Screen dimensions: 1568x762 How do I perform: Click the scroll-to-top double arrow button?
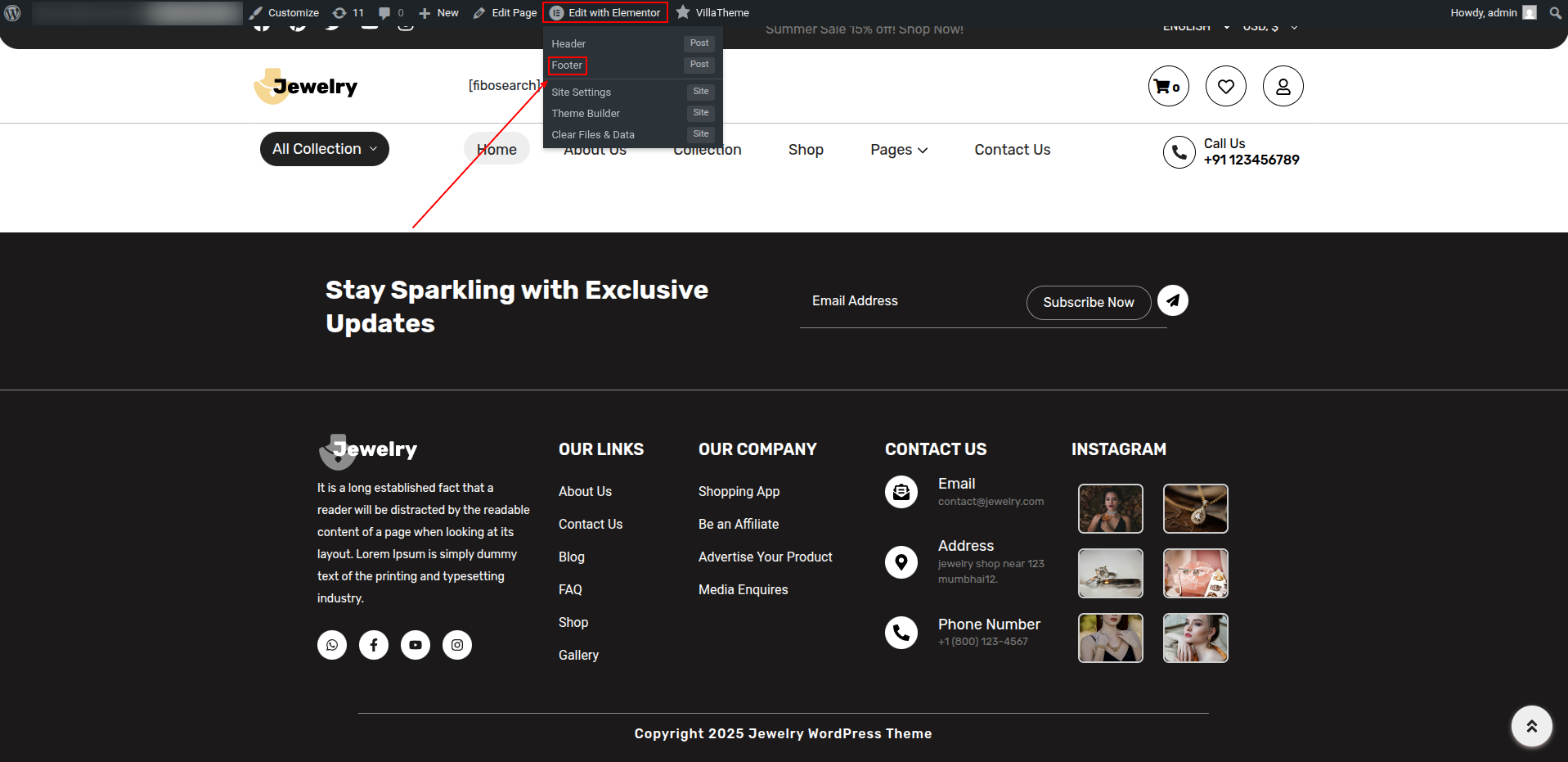pyautogui.click(x=1531, y=726)
